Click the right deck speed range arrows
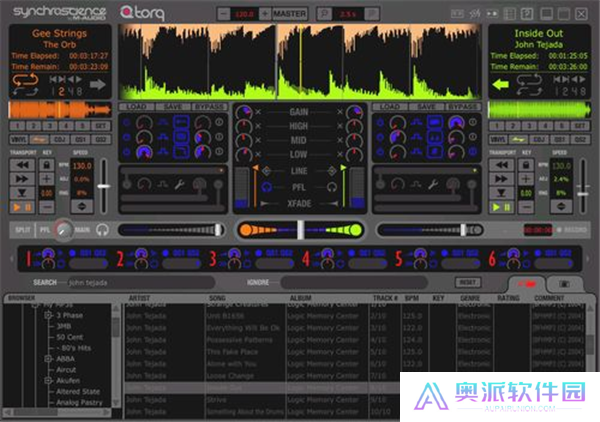This screenshot has height=422, width=600. coord(561,207)
